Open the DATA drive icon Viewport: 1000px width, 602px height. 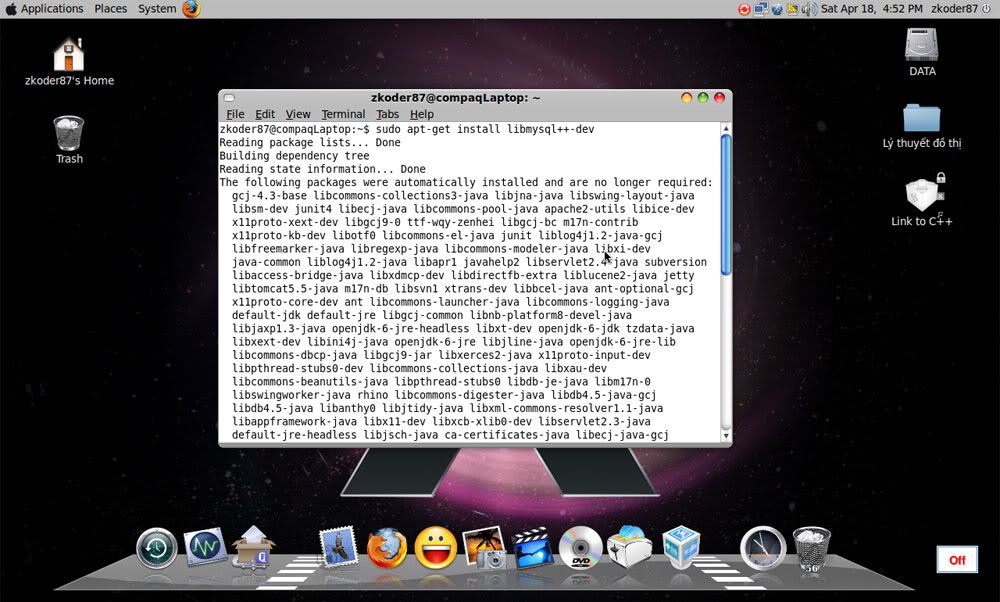pyautogui.click(x=922, y=52)
